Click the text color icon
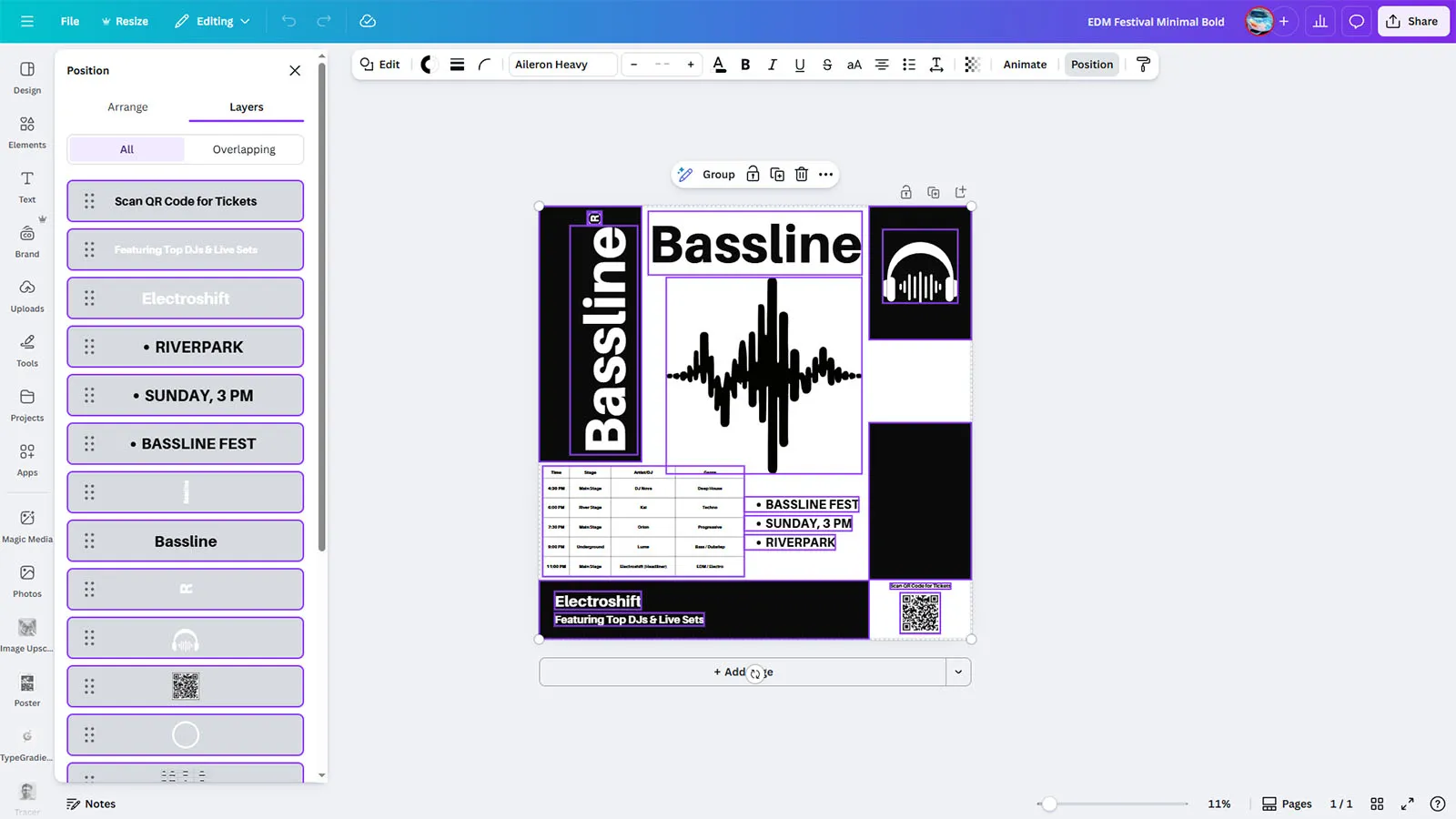Viewport: 1456px width, 819px height. point(719,65)
